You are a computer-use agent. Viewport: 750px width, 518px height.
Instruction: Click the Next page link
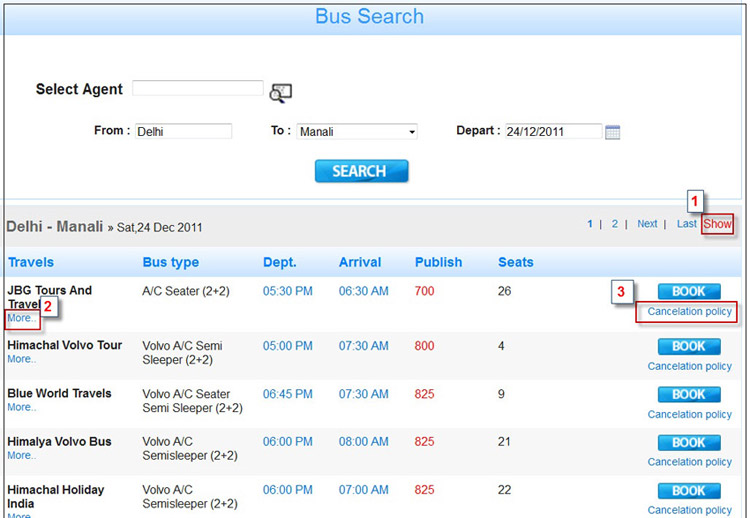[648, 224]
